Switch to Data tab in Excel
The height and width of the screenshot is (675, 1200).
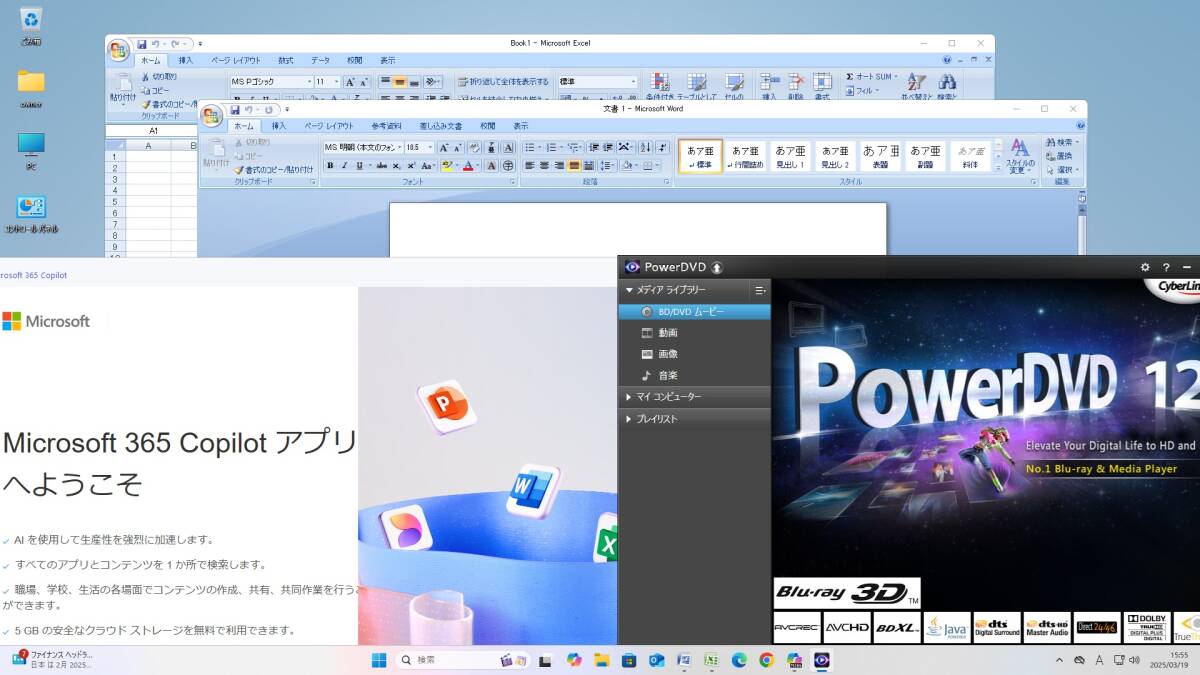[x=320, y=61]
